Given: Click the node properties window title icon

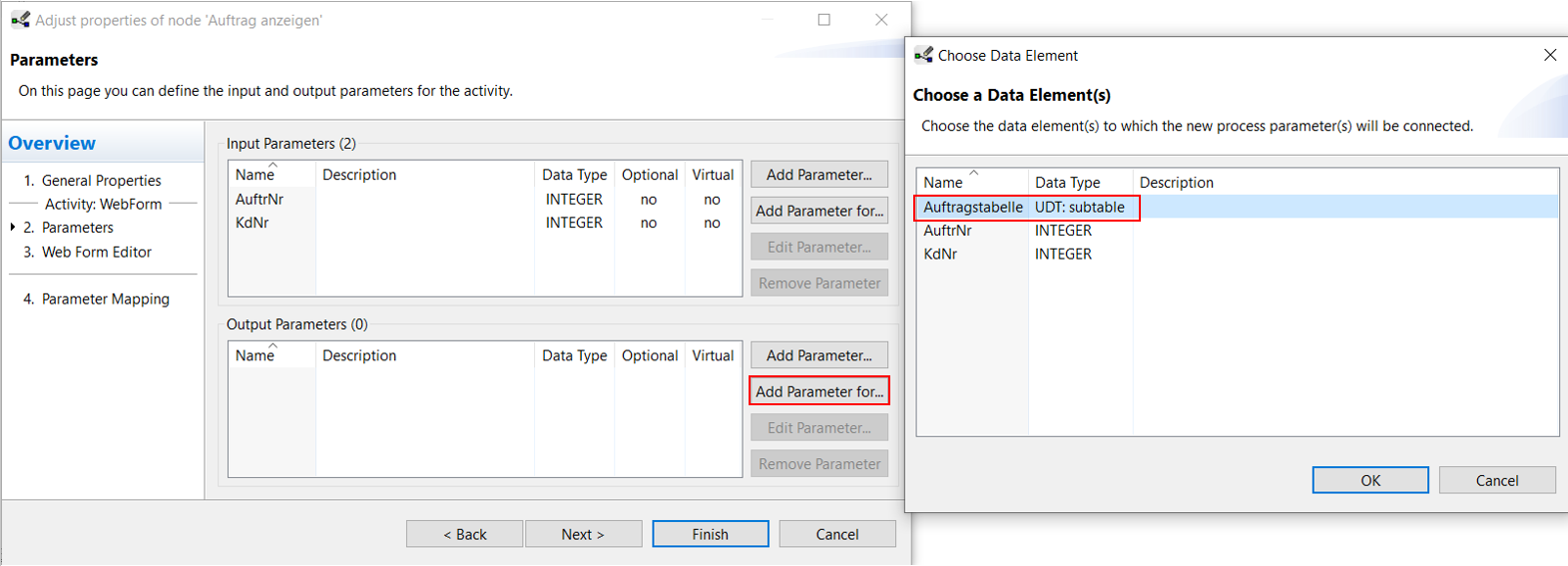Looking at the screenshot, I should pyautogui.click(x=20, y=19).
